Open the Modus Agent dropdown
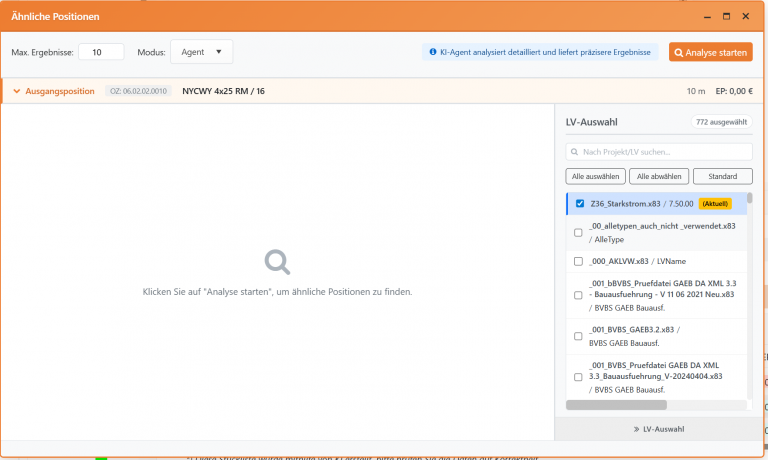 click(201, 52)
